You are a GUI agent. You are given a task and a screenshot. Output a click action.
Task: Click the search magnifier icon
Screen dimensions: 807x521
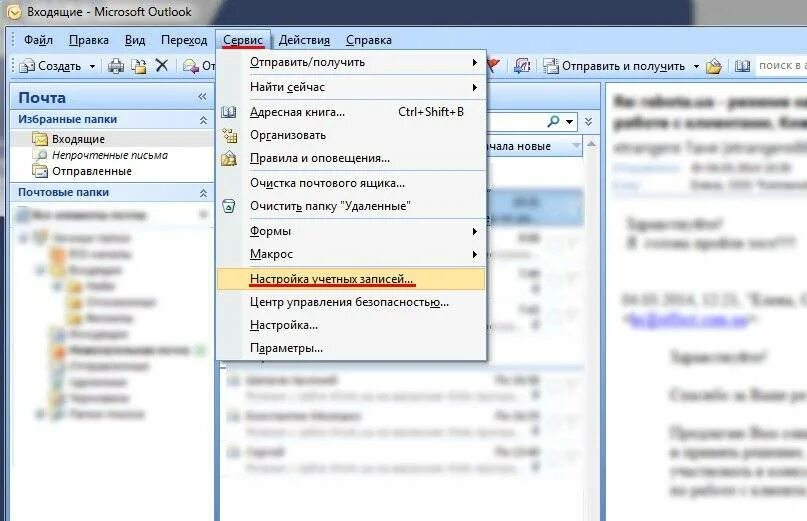coord(553,121)
